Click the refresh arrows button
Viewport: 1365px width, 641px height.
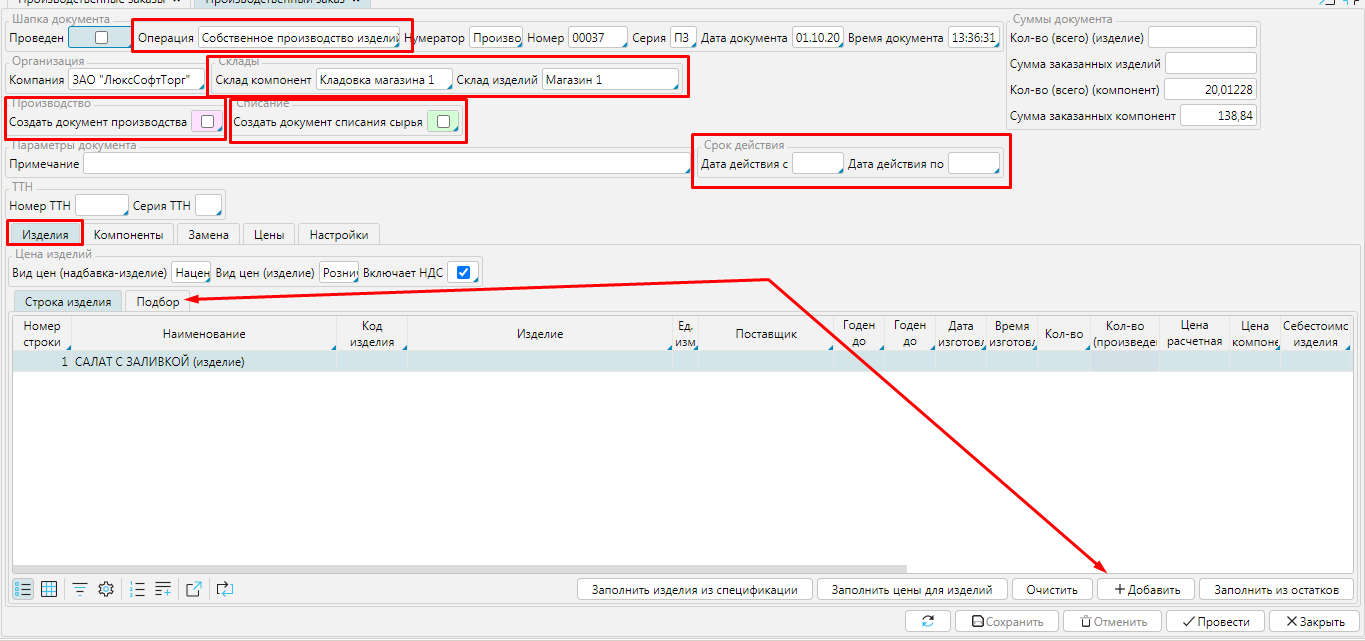(x=928, y=621)
